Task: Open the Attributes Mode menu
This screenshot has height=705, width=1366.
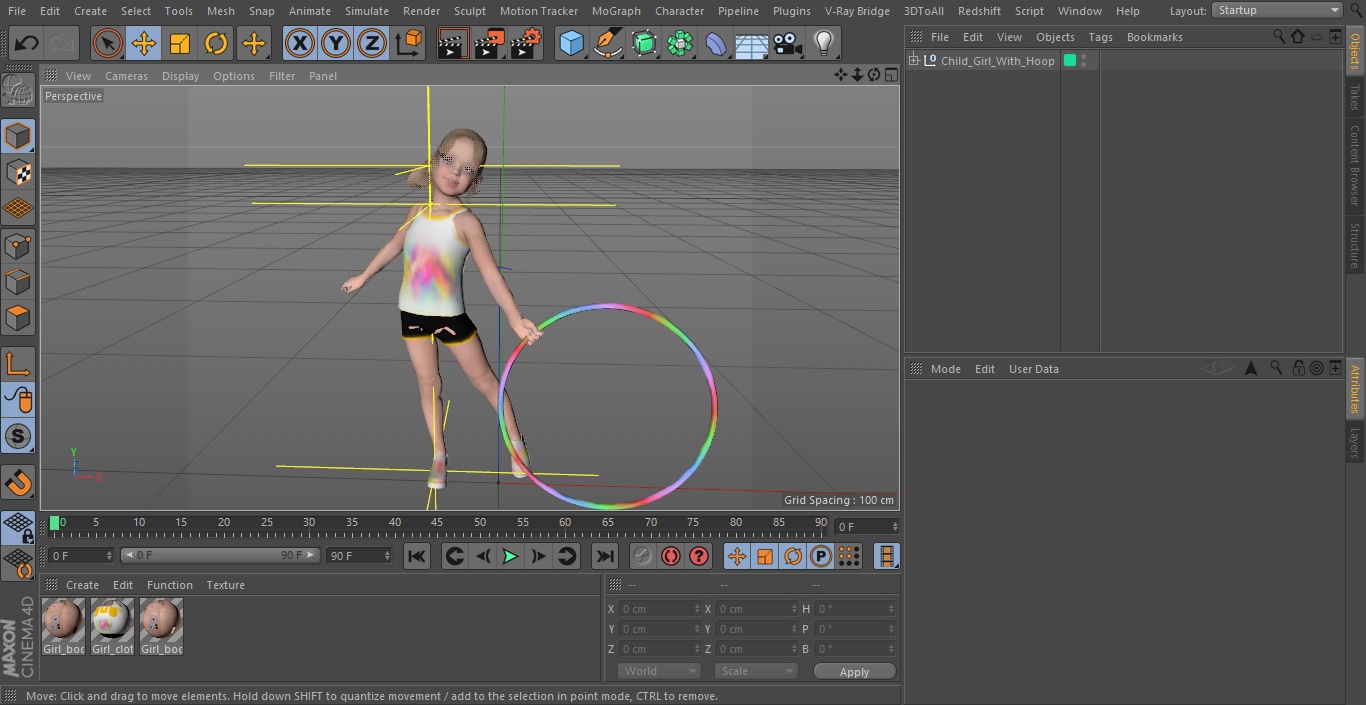Action: click(x=945, y=369)
